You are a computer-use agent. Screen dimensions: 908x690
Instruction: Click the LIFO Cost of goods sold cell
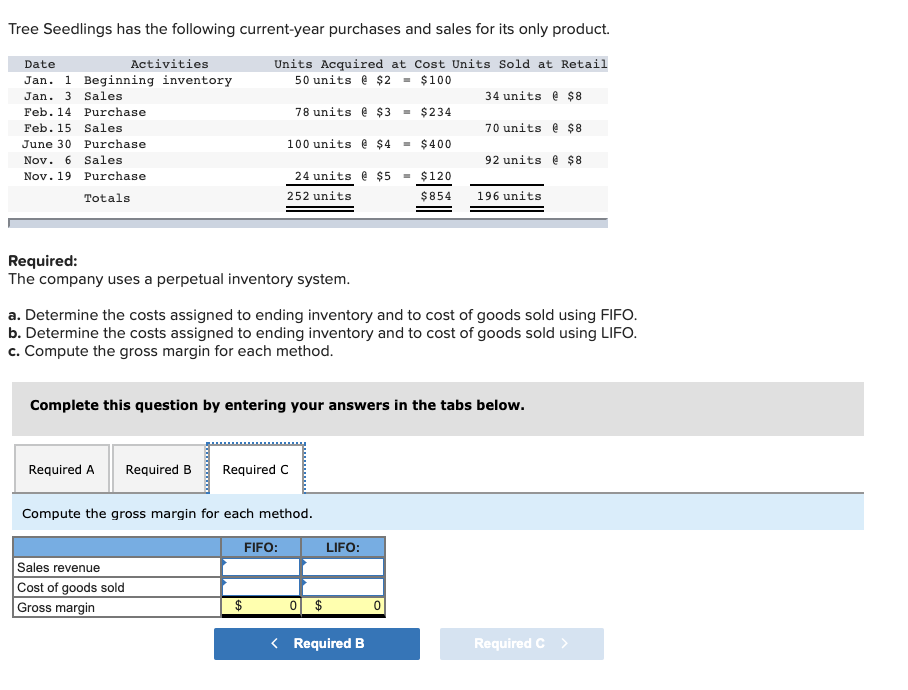pyautogui.click(x=343, y=587)
